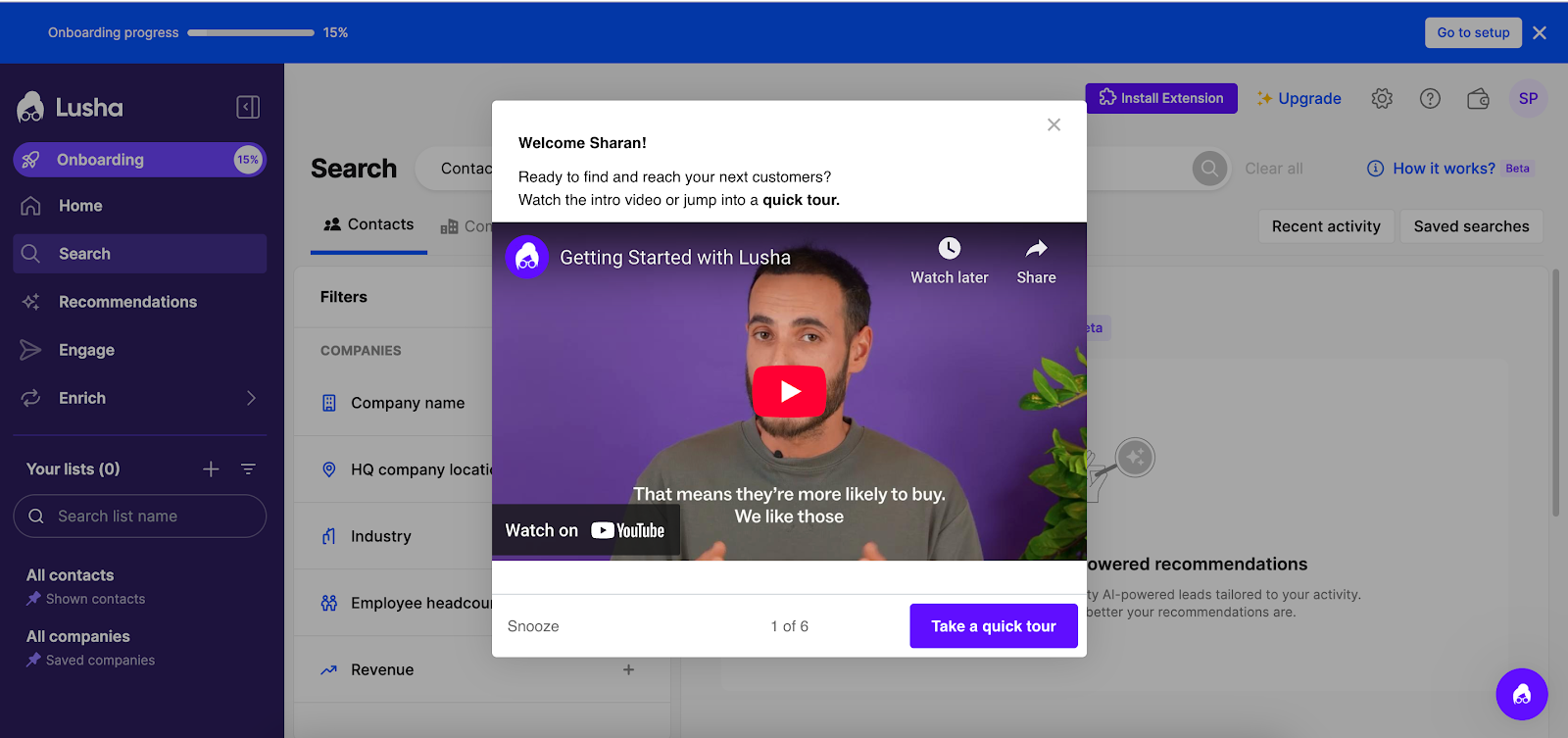This screenshot has width=1568, height=738.
Task: Click the Employee headcount people icon
Action: pyautogui.click(x=329, y=603)
